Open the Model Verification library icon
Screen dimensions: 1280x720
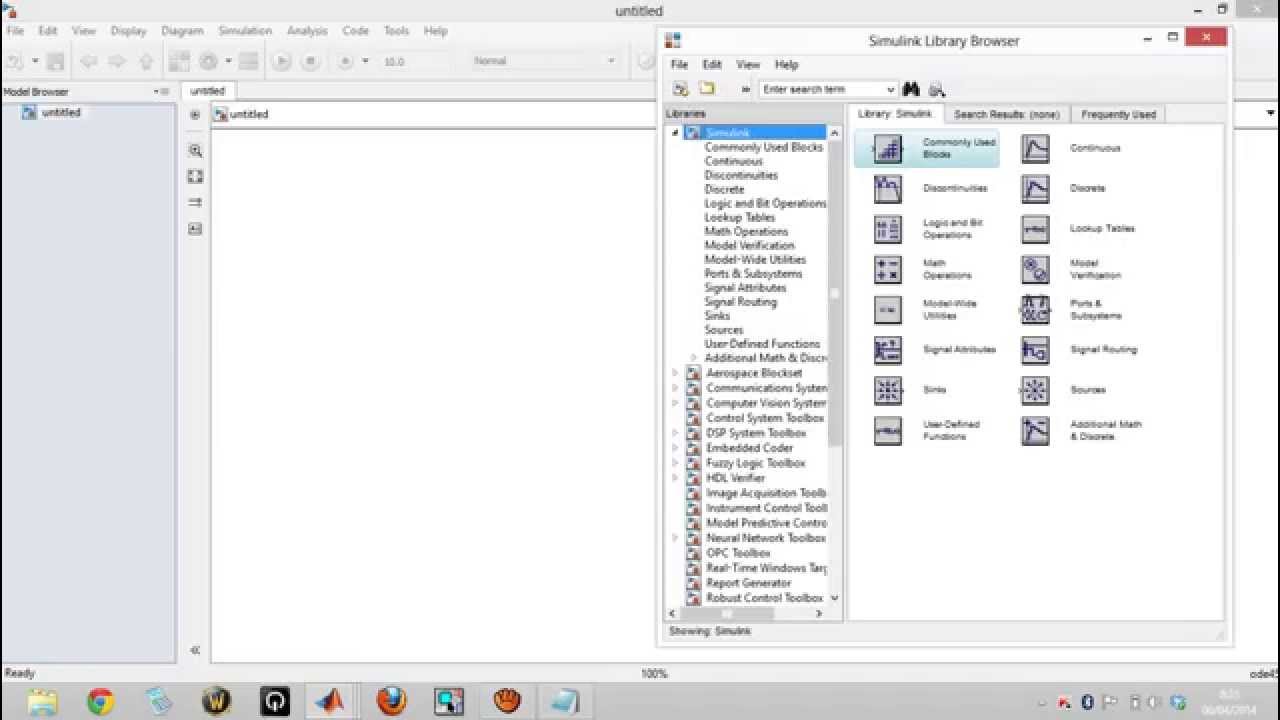click(x=1035, y=269)
